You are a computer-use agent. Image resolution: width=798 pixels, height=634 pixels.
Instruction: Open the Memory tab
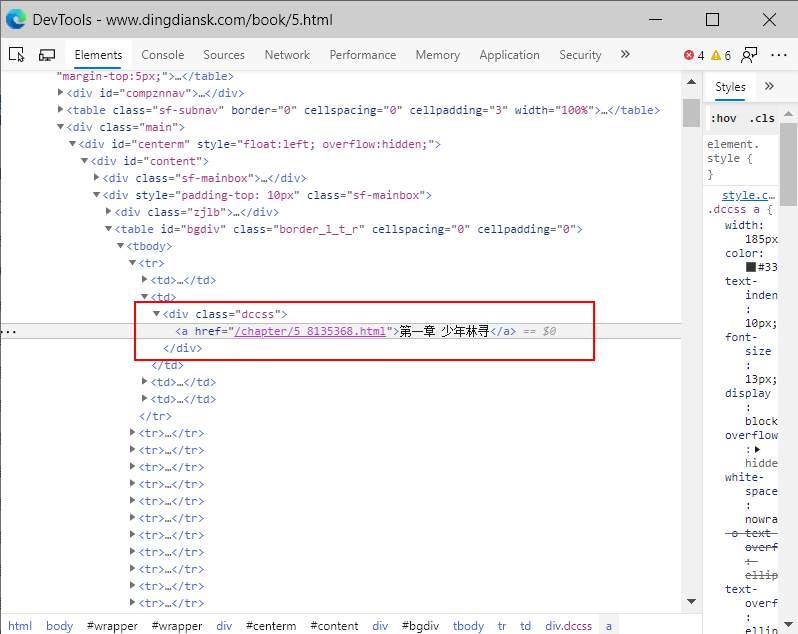[x=438, y=54]
